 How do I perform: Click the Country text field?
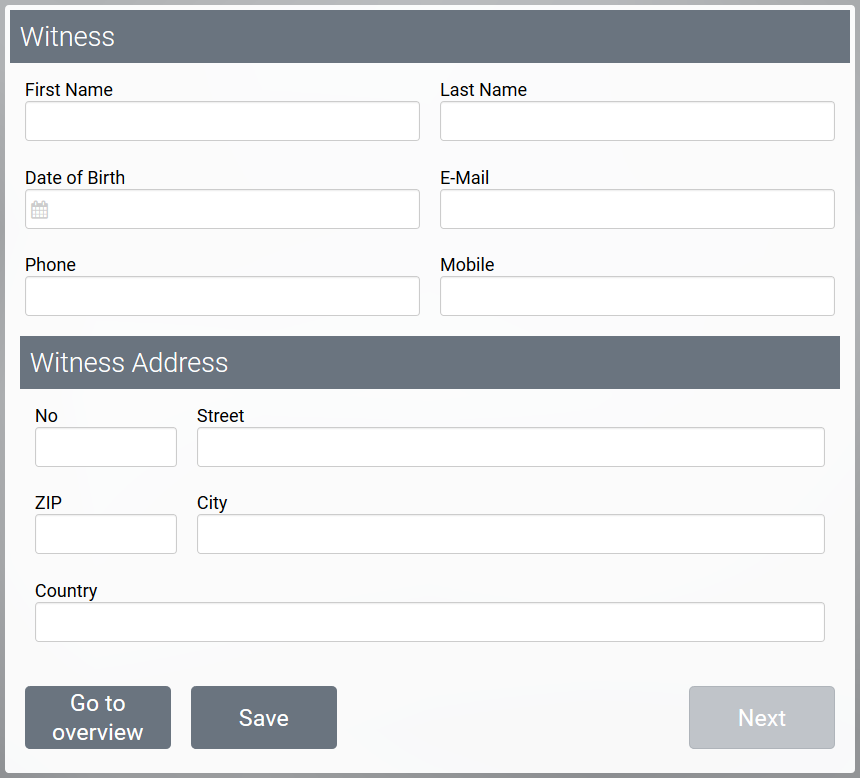pyautogui.click(x=430, y=622)
